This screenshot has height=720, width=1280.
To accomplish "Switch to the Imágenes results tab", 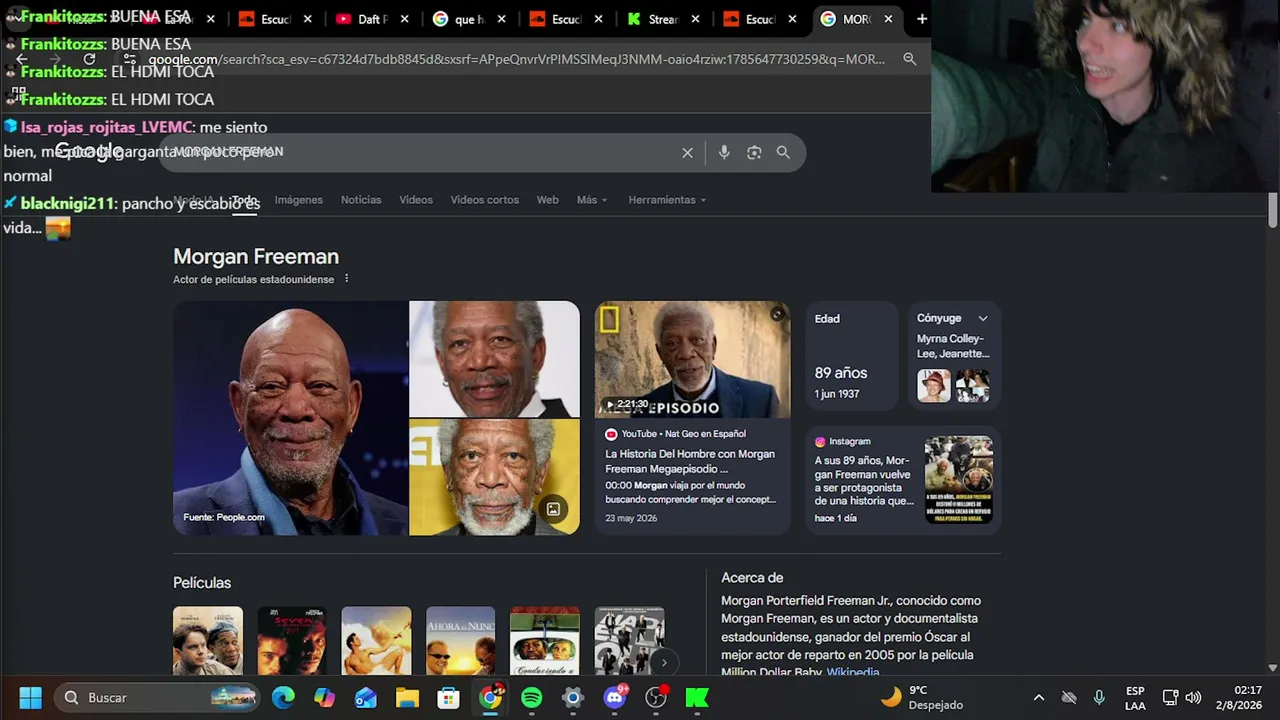I will click(x=299, y=200).
